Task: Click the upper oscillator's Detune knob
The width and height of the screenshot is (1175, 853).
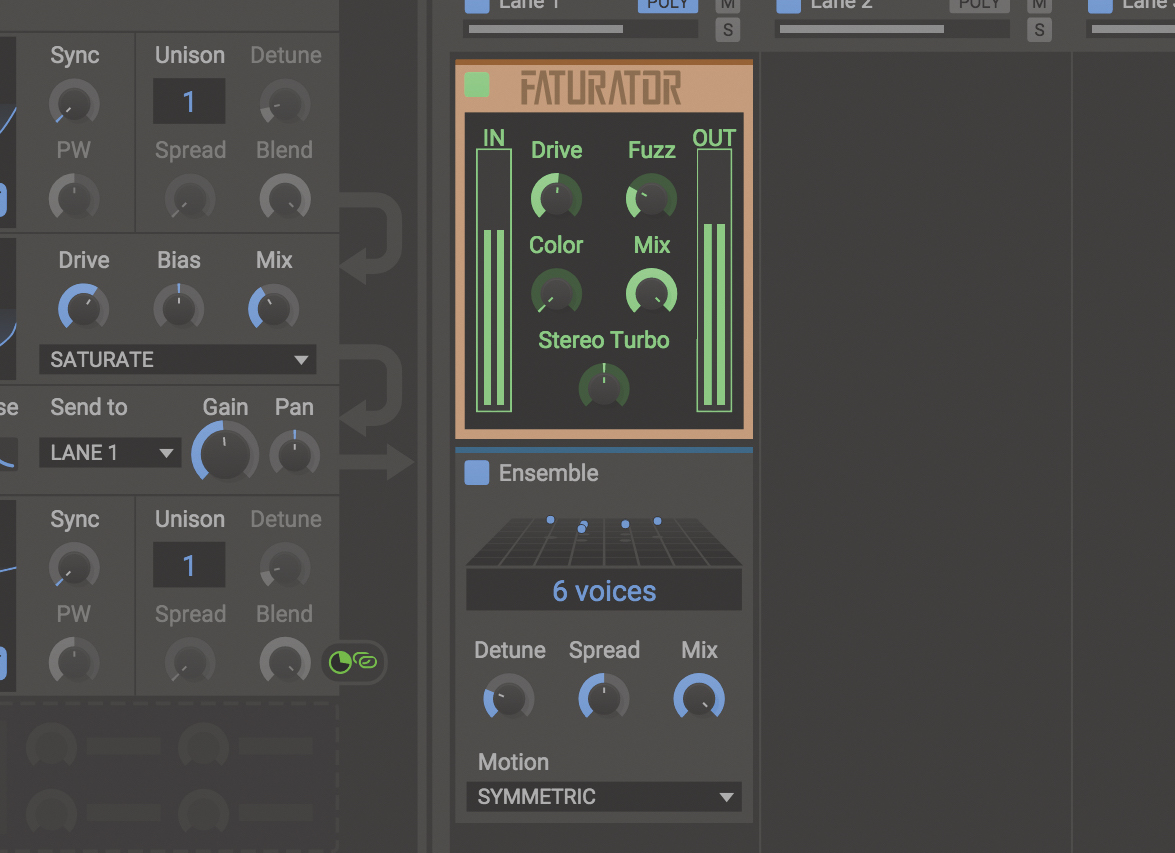Action: (285, 103)
